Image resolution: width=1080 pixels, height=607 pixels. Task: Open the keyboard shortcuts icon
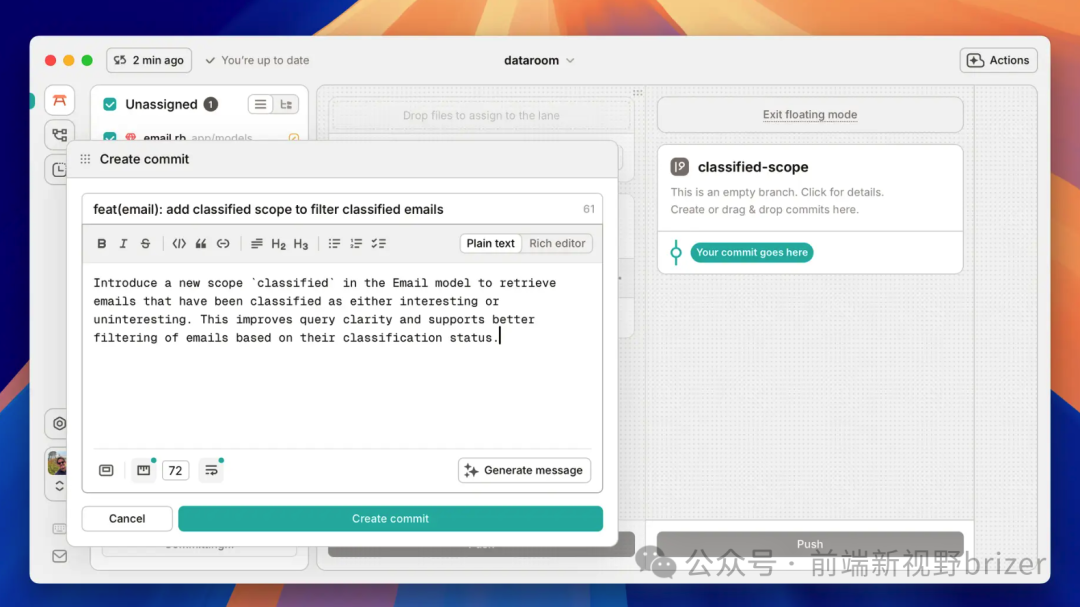[59, 528]
